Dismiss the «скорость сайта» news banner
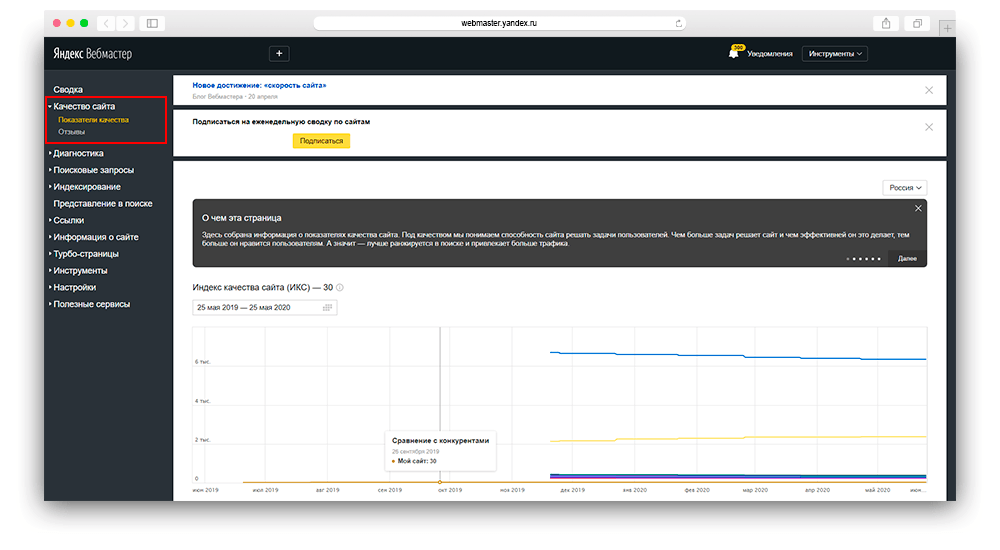The height and width of the screenshot is (550, 1000). (x=929, y=91)
